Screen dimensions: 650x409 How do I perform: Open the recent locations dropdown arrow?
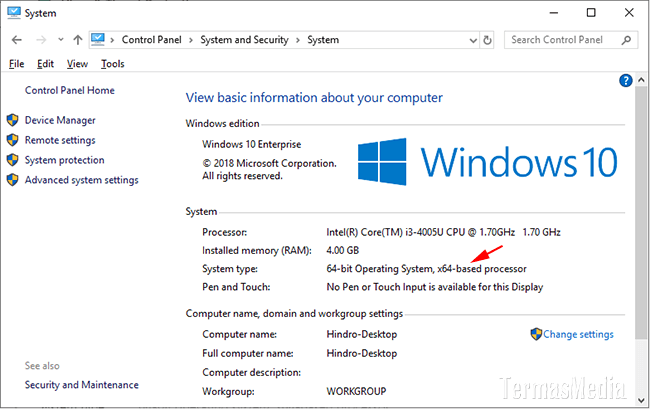61,40
